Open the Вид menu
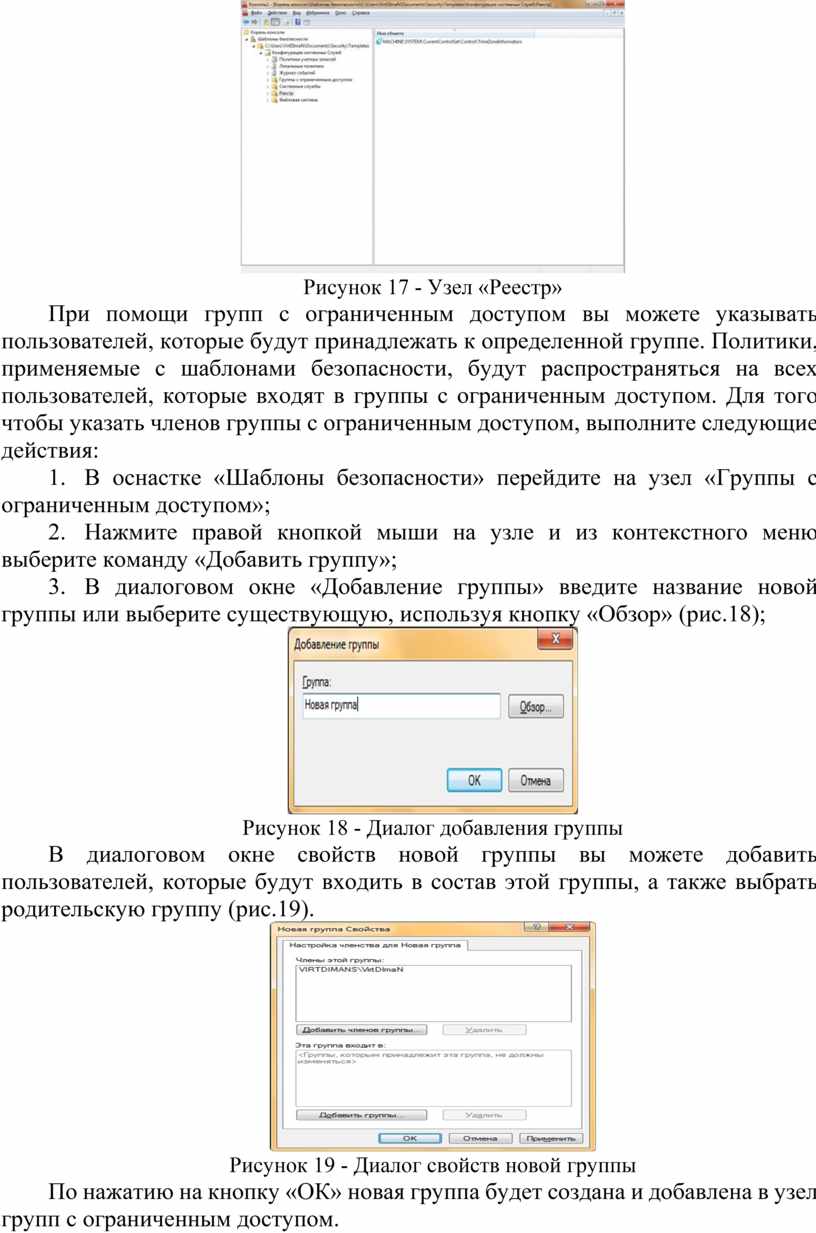The height and width of the screenshot is (1233, 816). tap(297, 13)
